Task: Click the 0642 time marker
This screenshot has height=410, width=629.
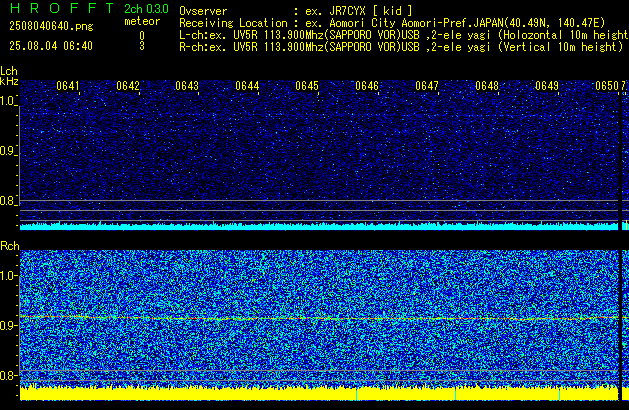Action: [128, 86]
